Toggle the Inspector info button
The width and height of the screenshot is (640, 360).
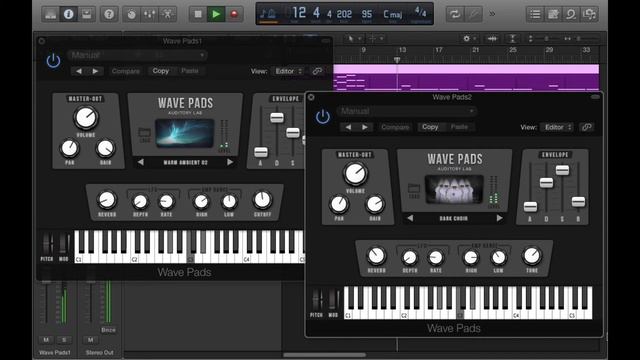coord(69,14)
